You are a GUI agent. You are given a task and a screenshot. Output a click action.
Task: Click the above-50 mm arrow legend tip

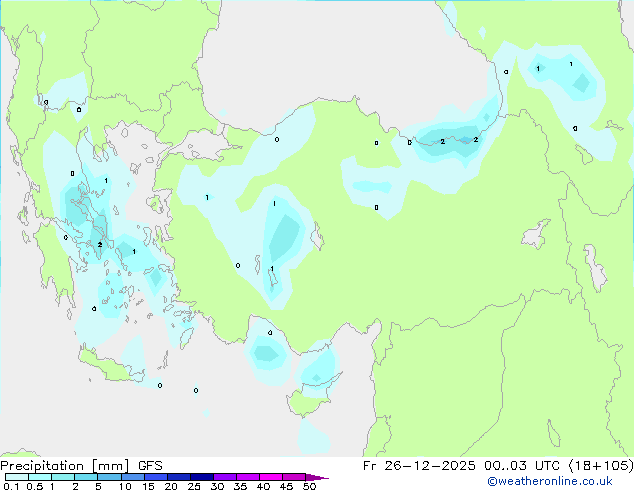(317, 477)
